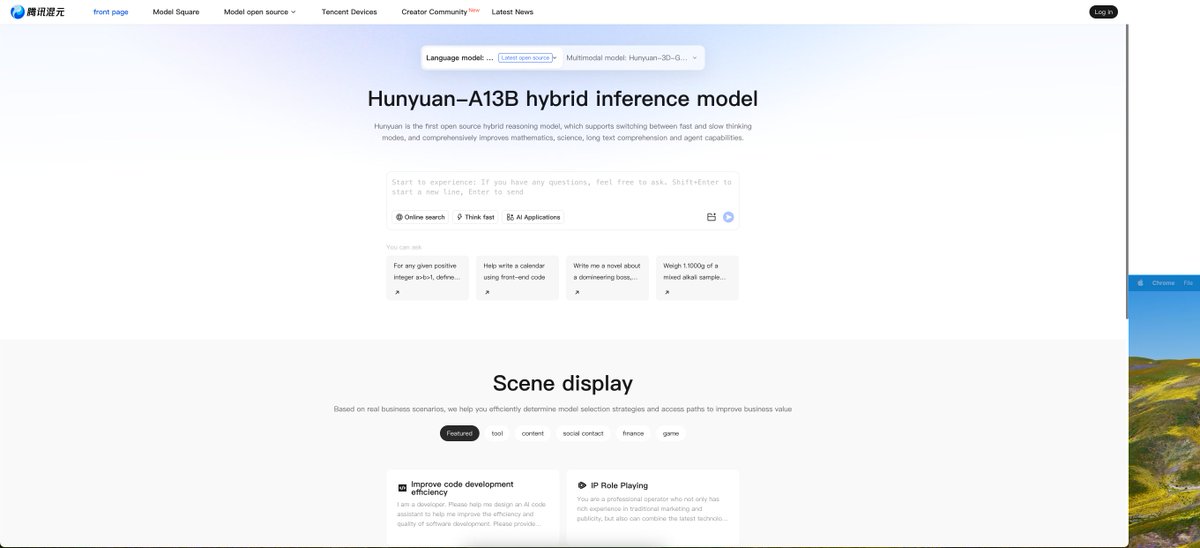Go to the front page tab
Screen dimensions: 1200x548
click(x=111, y=12)
